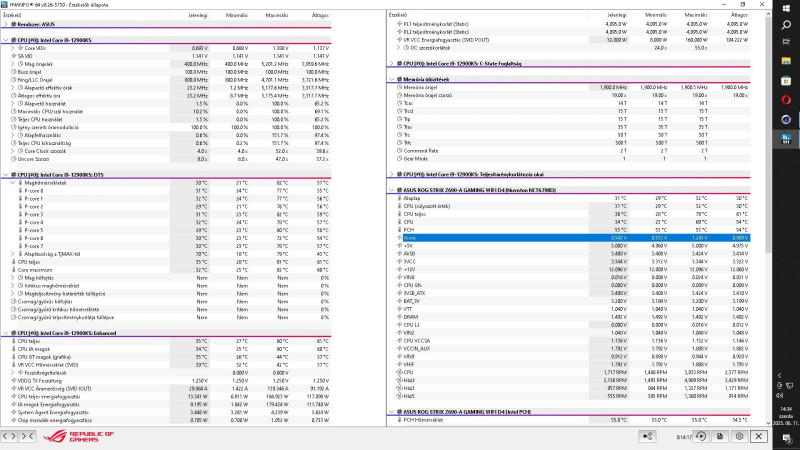Image resolution: width=800 pixels, height=450 pixels.
Task: Expand the Alaptávolság a TjMAX-tól row
Action: 13,254
